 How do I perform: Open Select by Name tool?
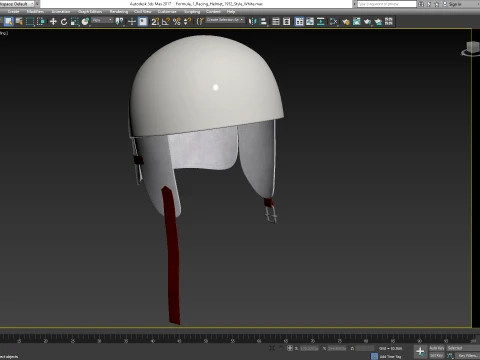click(x=19, y=22)
